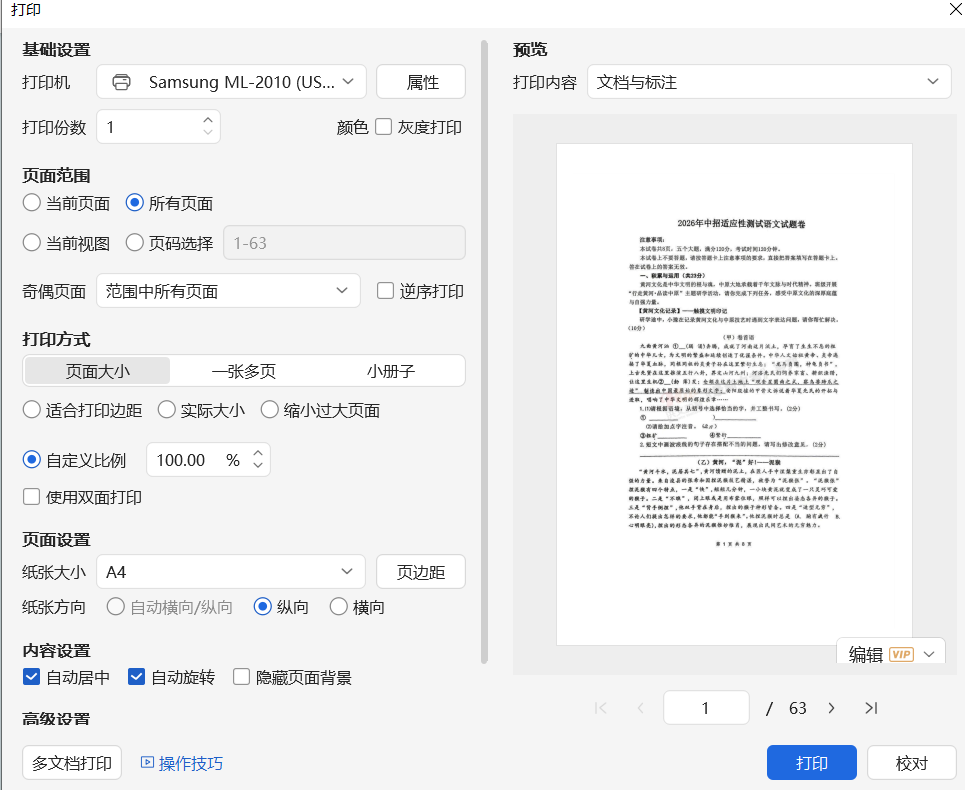Open 页边距 settings button

(x=421, y=572)
